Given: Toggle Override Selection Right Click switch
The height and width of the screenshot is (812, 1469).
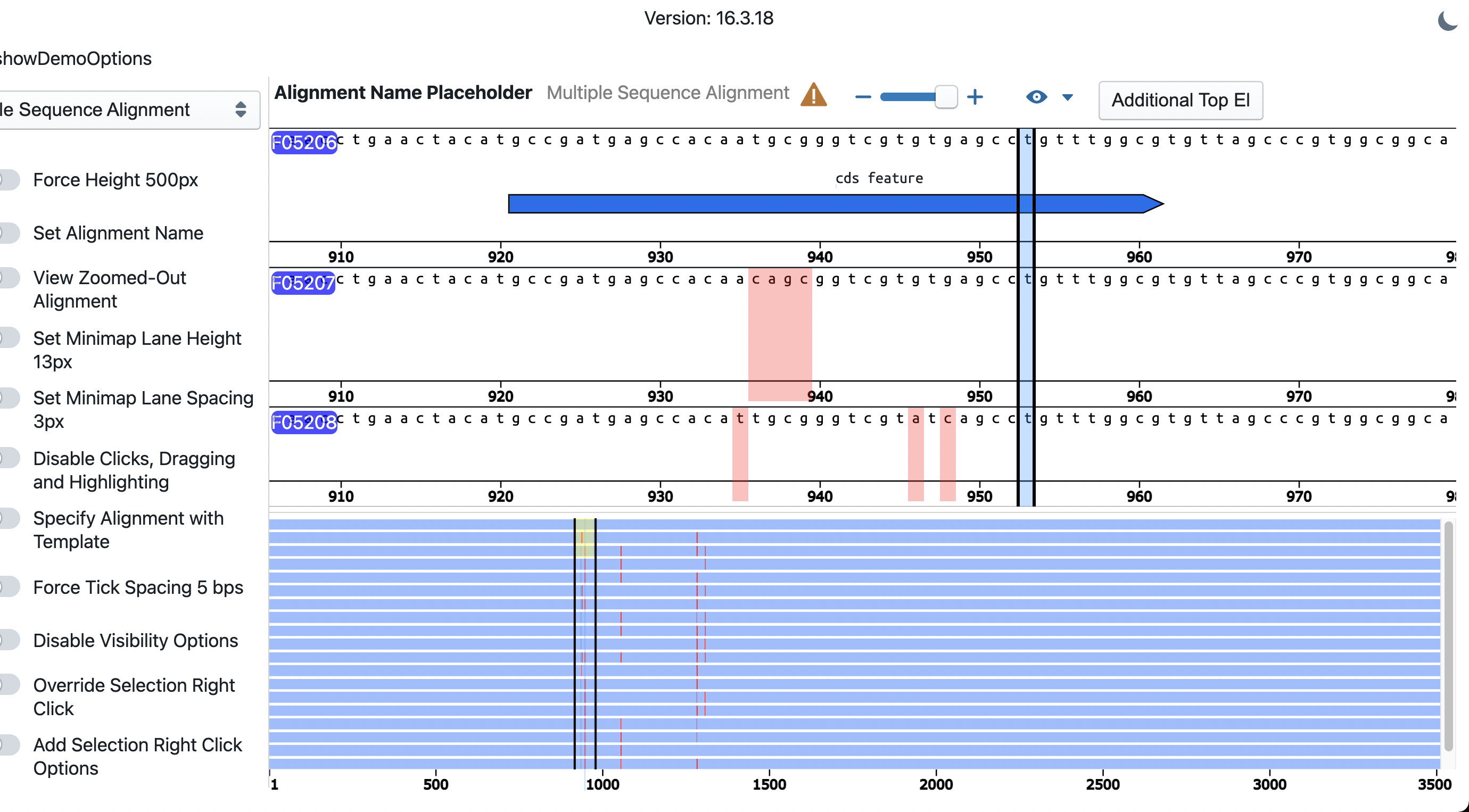Looking at the screenshot, I should click(9, 685).
